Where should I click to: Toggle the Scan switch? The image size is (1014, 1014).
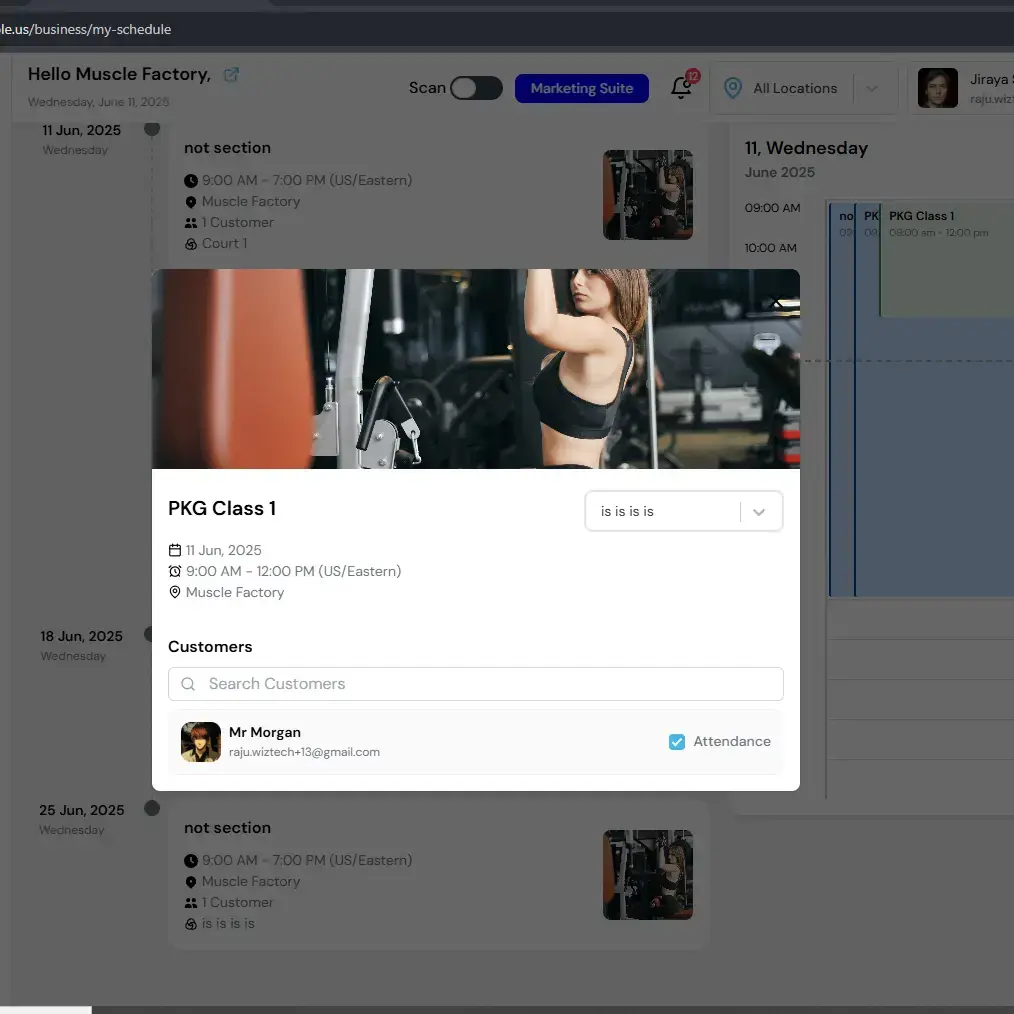pos(476,88)
